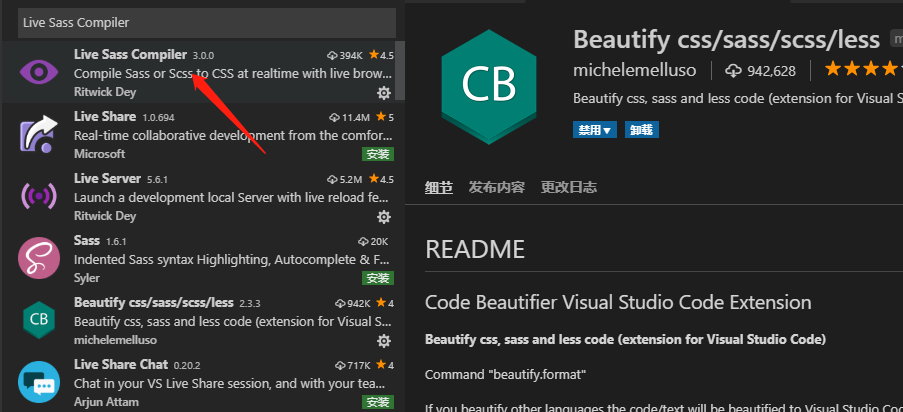This screenshot has height=412, width=903.
Task: Click the 4.5 star rating of Live Sass Compiler
Action: click(381, 55)
